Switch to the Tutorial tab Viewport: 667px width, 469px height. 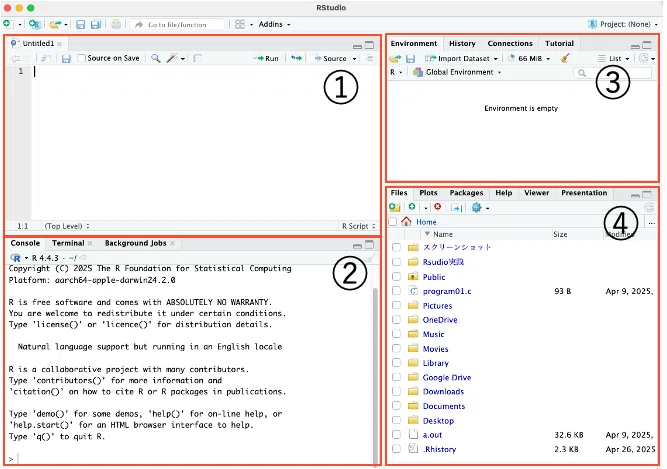pyautogui.click(x=559, y=43)
